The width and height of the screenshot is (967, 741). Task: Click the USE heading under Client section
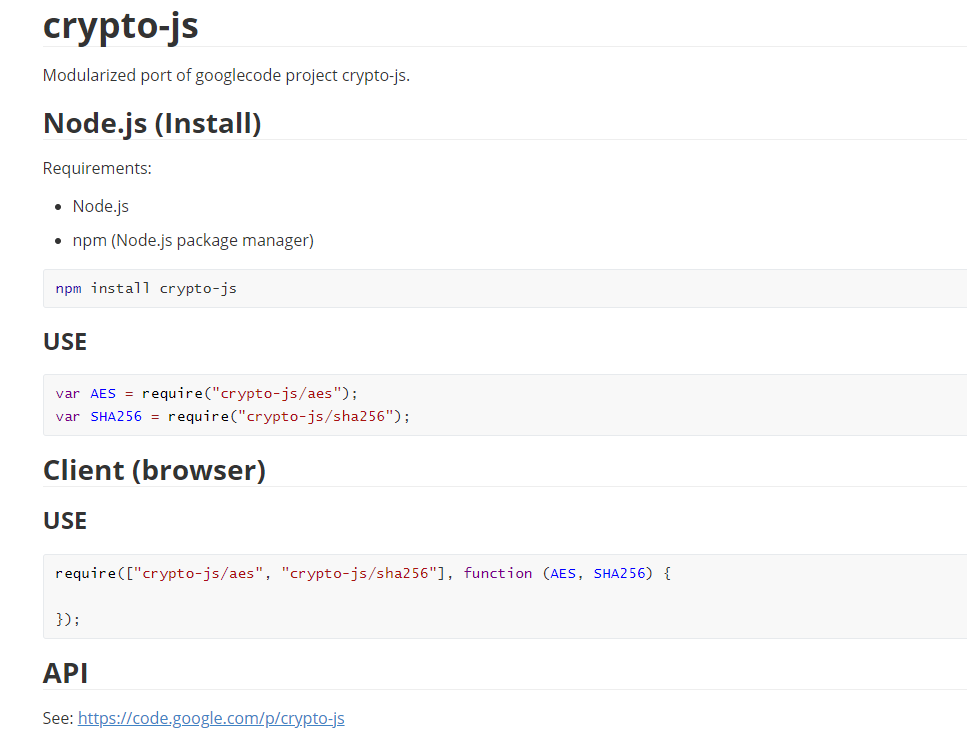click(x=65, y=521)
